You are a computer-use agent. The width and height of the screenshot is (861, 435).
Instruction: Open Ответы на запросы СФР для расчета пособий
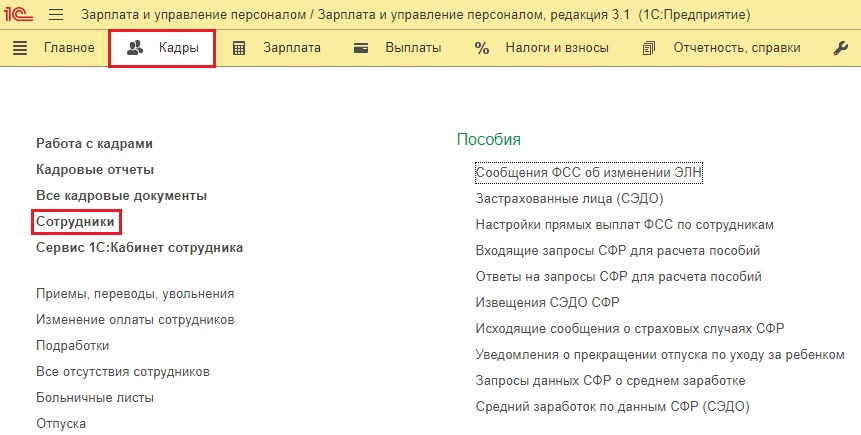tap(618, 276)
